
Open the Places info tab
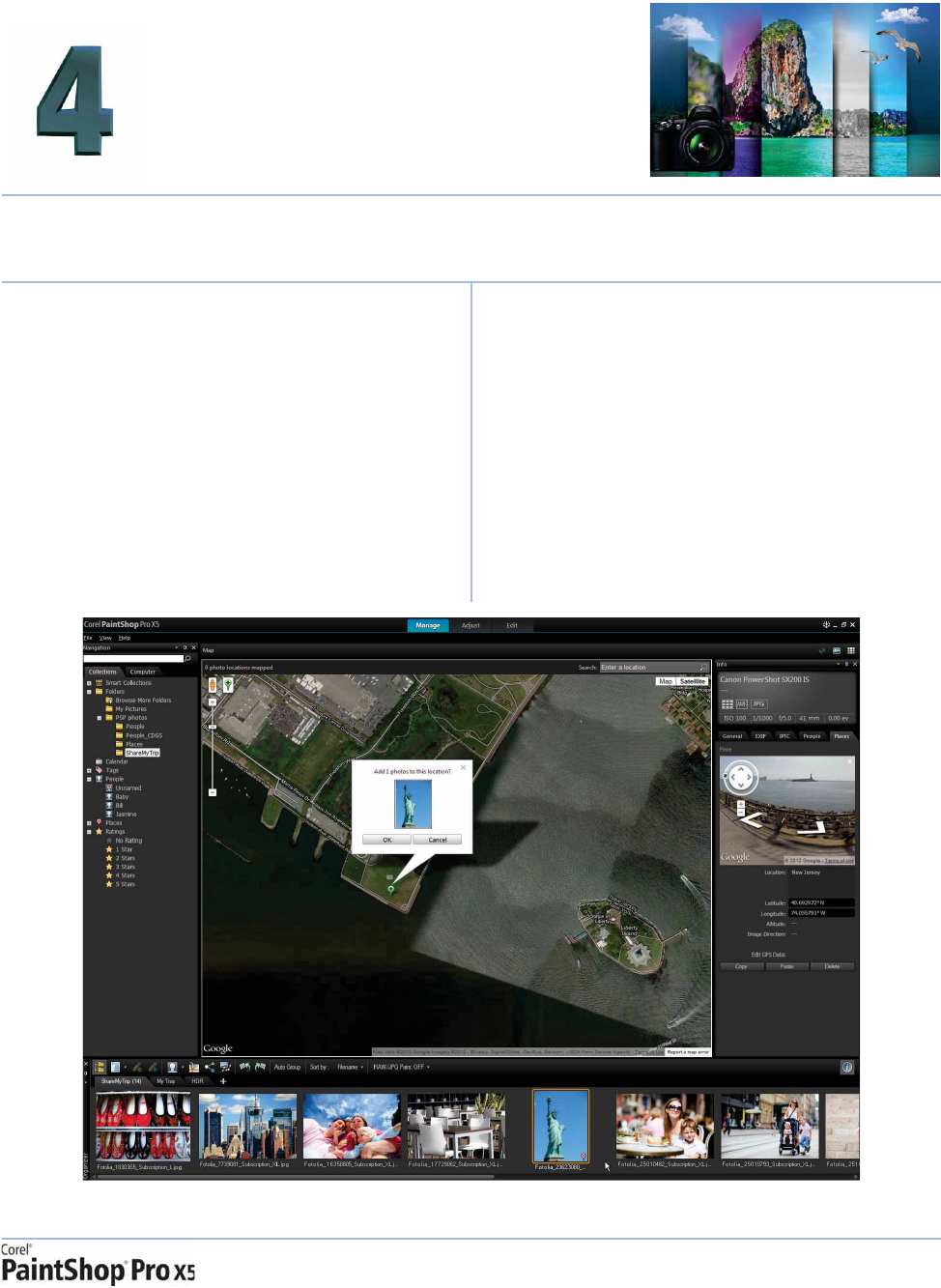point(842,736)
